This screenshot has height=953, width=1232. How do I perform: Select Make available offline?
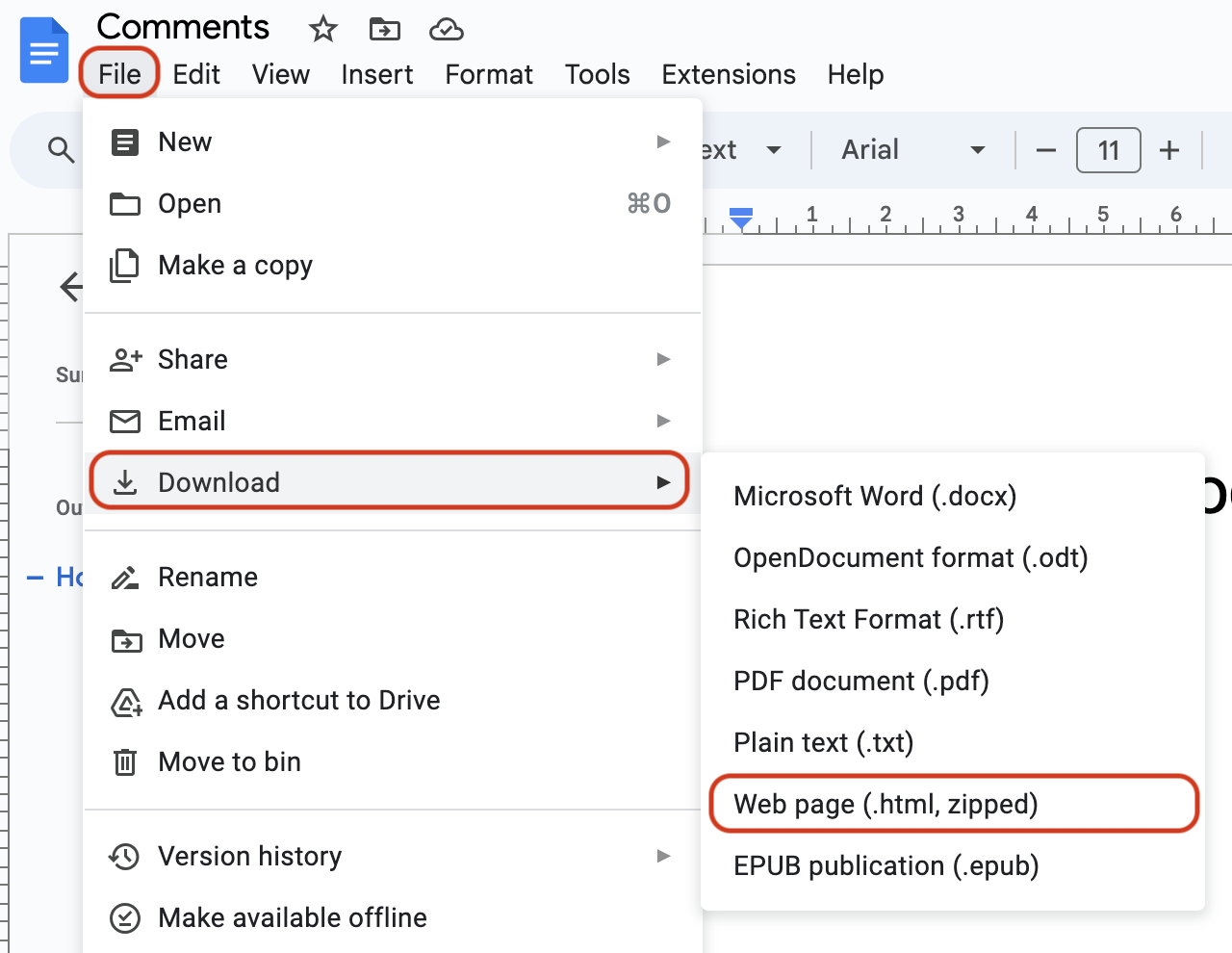click(x=393, y=918)
